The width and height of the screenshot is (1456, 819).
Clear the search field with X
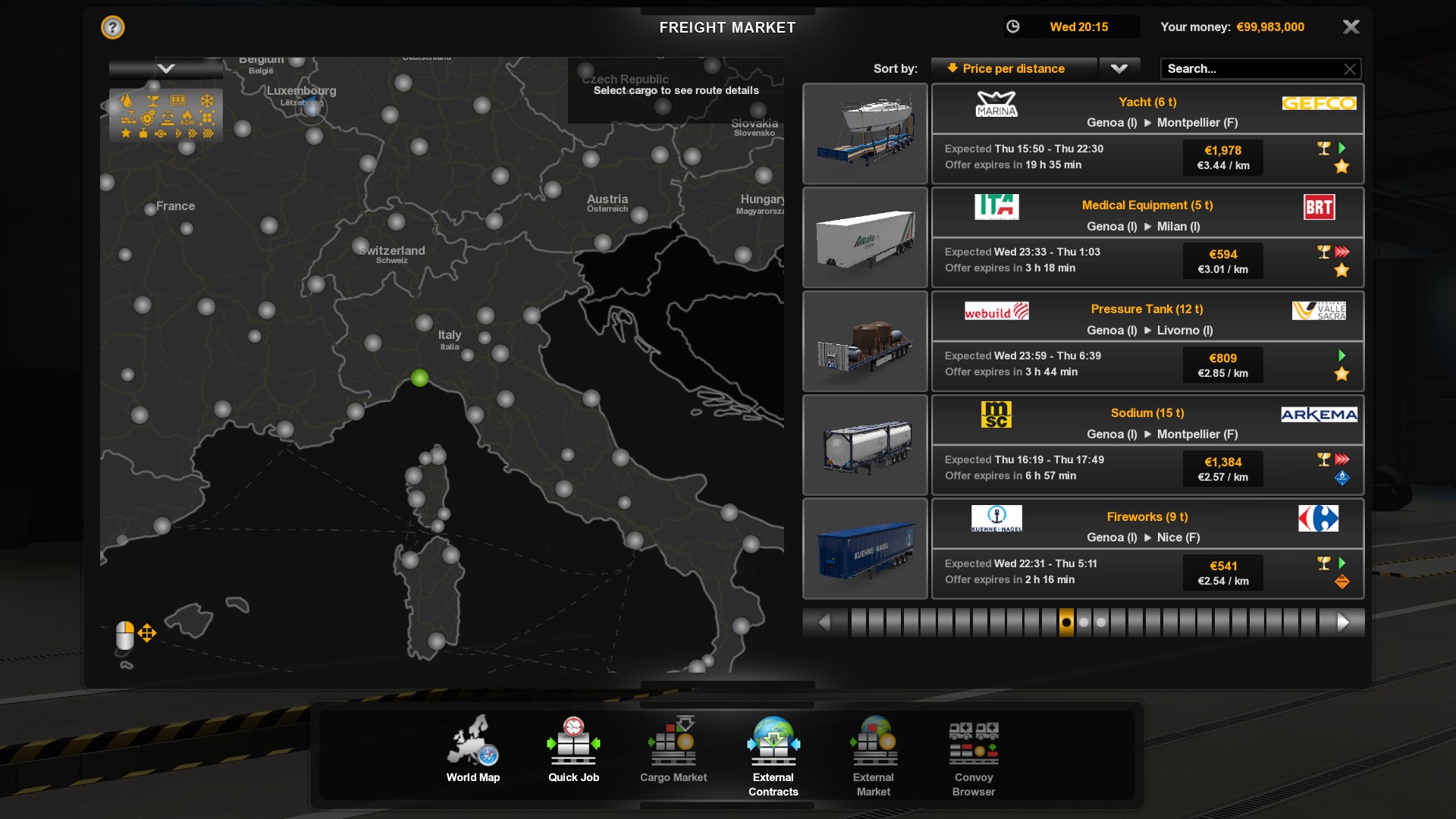click(1350, 69)
